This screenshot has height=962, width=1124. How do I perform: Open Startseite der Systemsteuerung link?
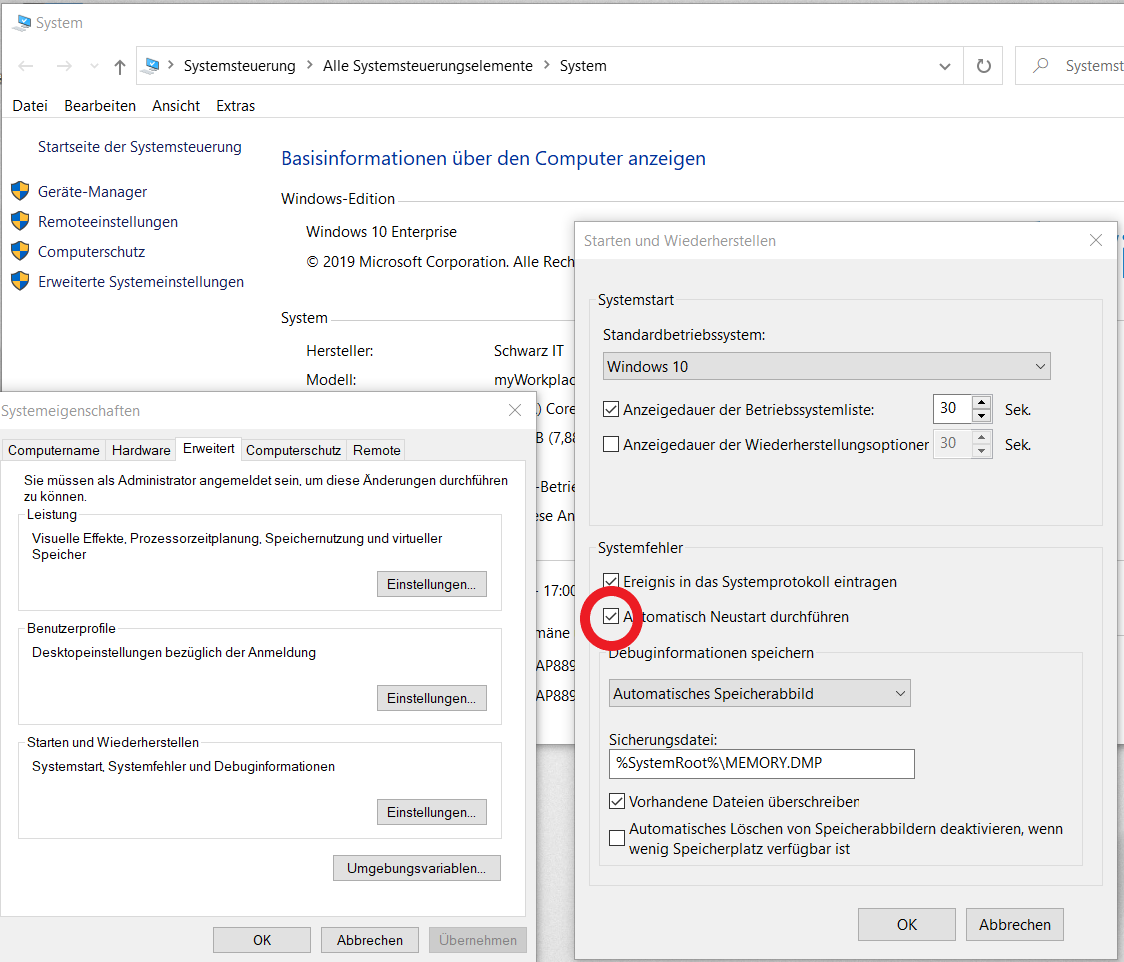point(140,147)
